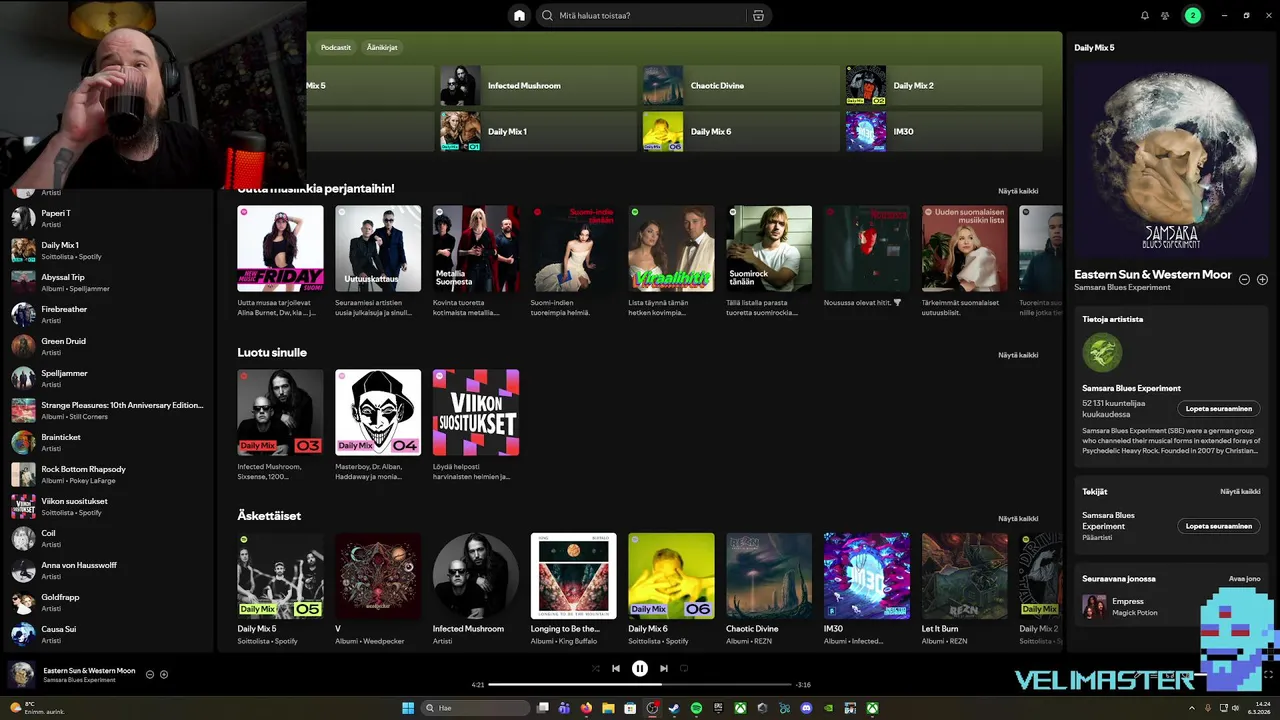Go to the Spotify Home icon

(519, 15)
